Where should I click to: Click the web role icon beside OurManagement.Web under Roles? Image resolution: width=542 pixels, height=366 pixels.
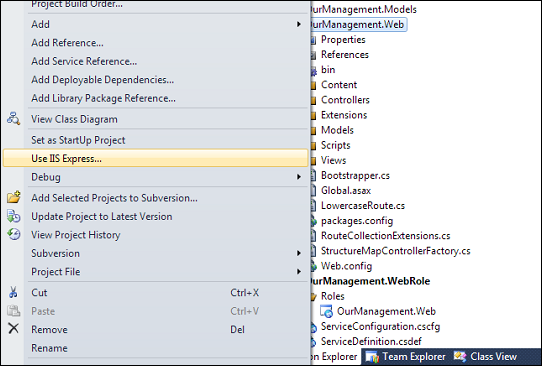click(x=326, y=311)
